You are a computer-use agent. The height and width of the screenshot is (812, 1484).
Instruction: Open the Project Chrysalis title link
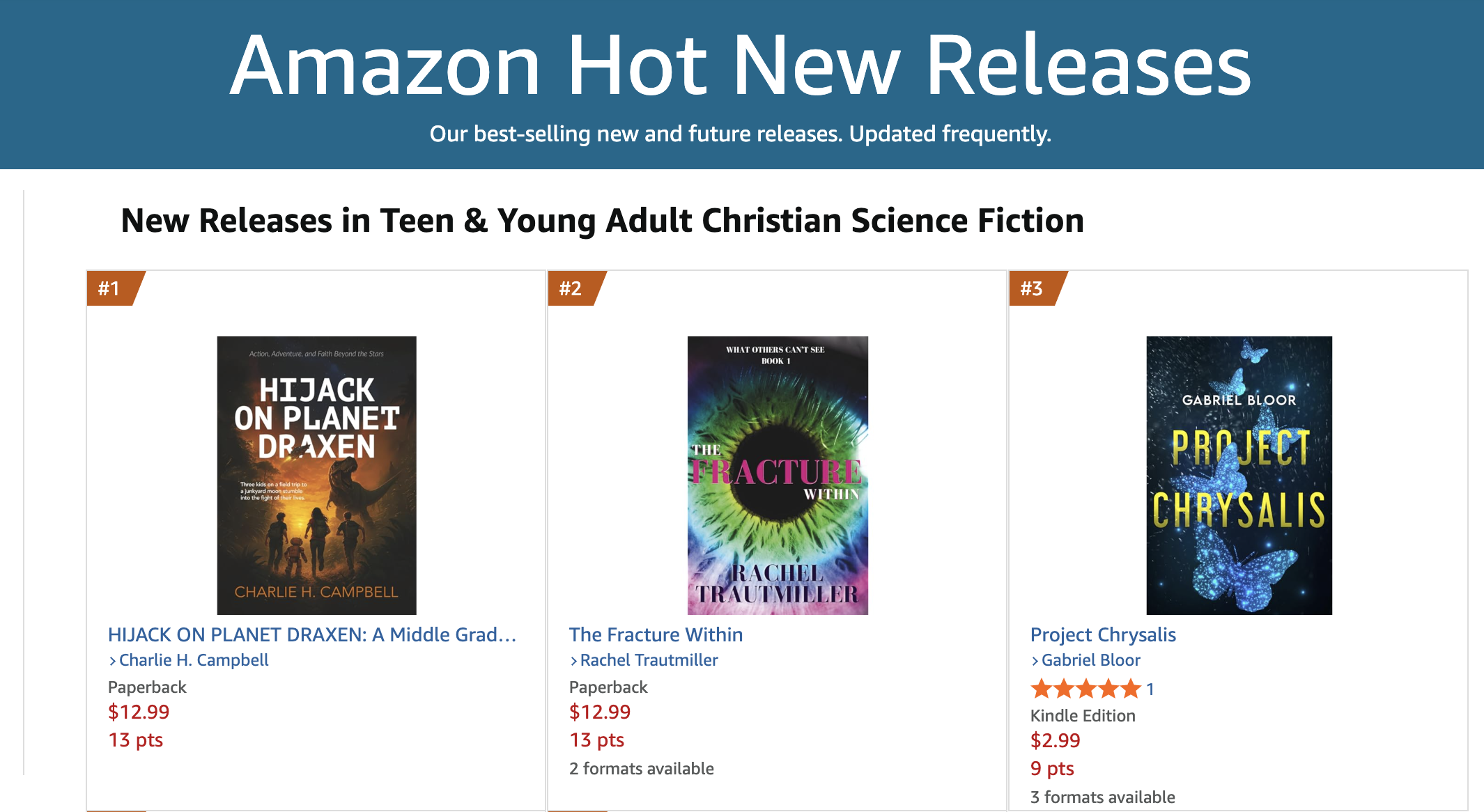click(x=1103, y=634)
